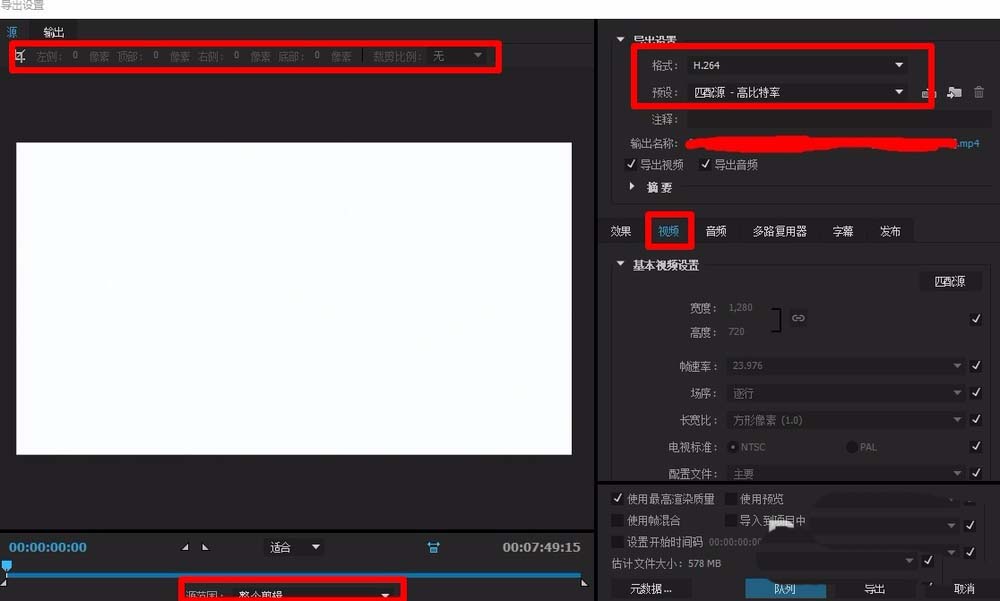
Task: Click the set in/out point icon near timeline
Action: coord(432,547)
